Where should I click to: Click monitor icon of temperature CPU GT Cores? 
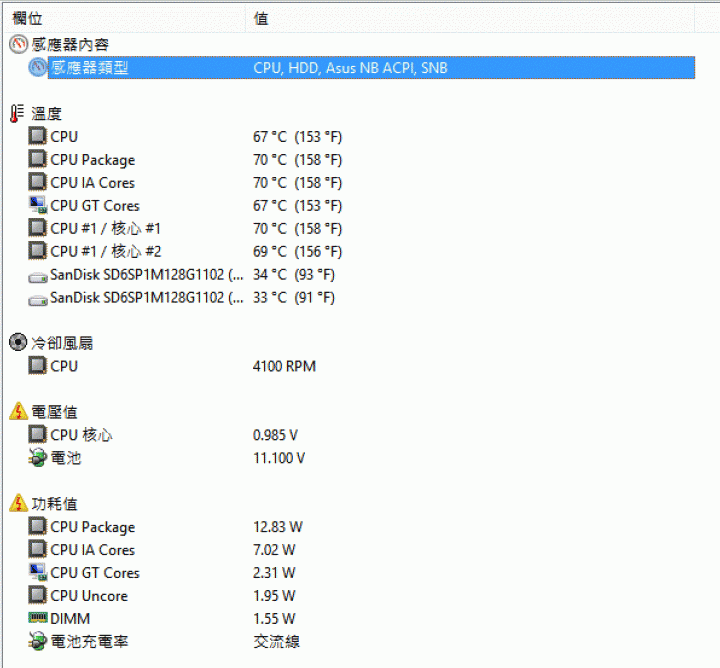(37, 205)
